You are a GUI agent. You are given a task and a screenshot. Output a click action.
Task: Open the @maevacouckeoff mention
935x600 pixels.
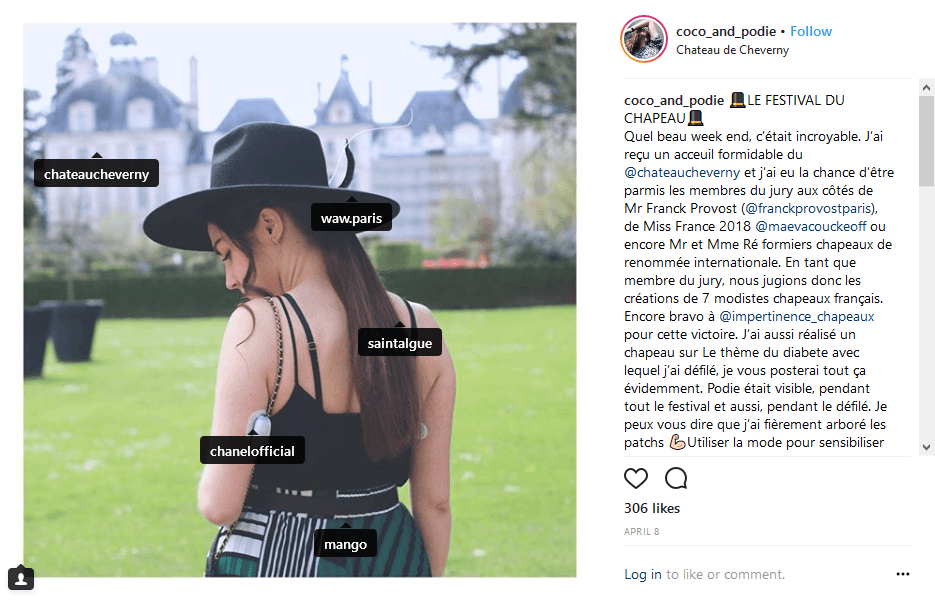tap(810, 227)
